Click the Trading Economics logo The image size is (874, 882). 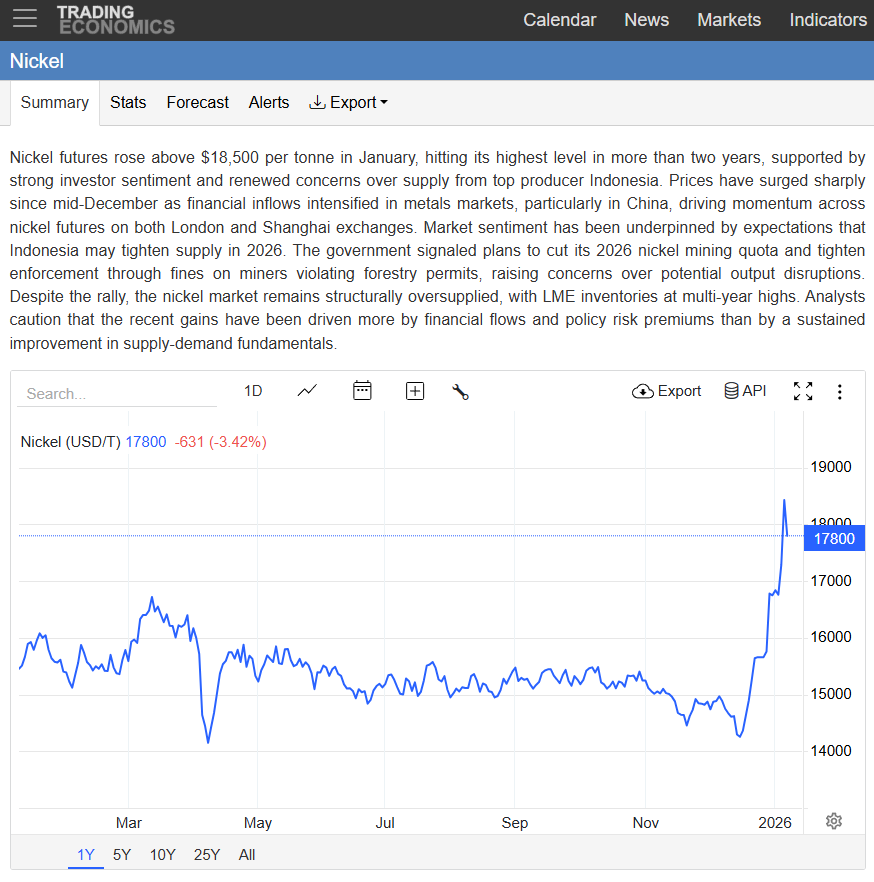(115, 19)
